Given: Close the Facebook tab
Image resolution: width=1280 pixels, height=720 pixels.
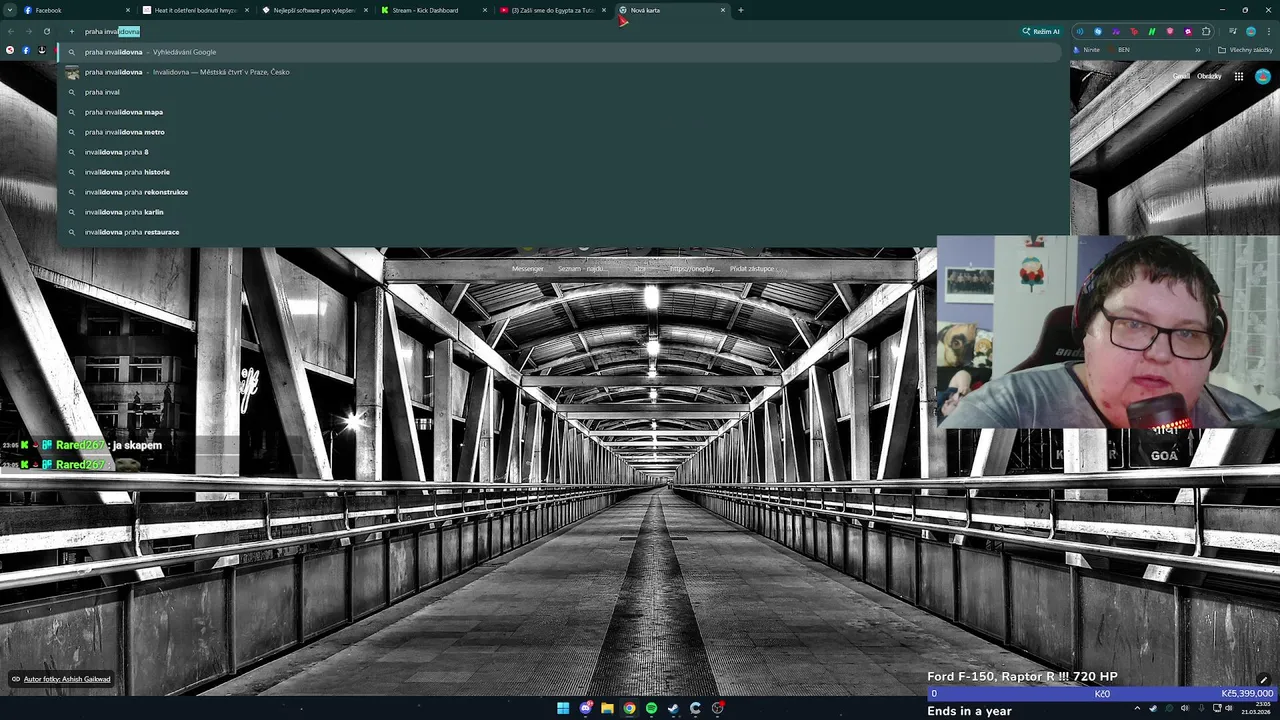Looking at the screenshot, I should click(127, 10).
